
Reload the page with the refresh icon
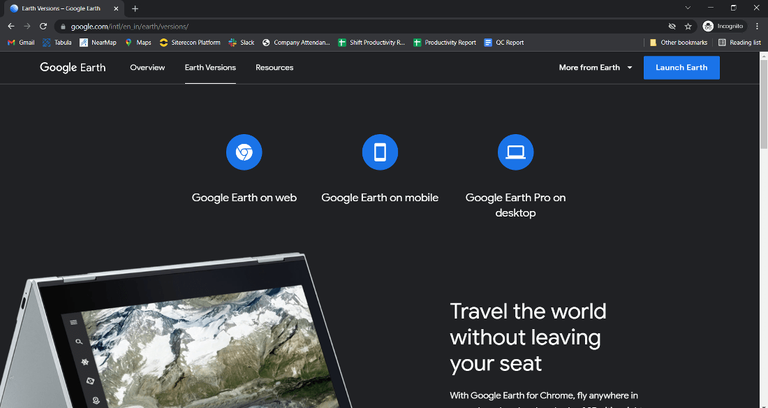point(43,26)
